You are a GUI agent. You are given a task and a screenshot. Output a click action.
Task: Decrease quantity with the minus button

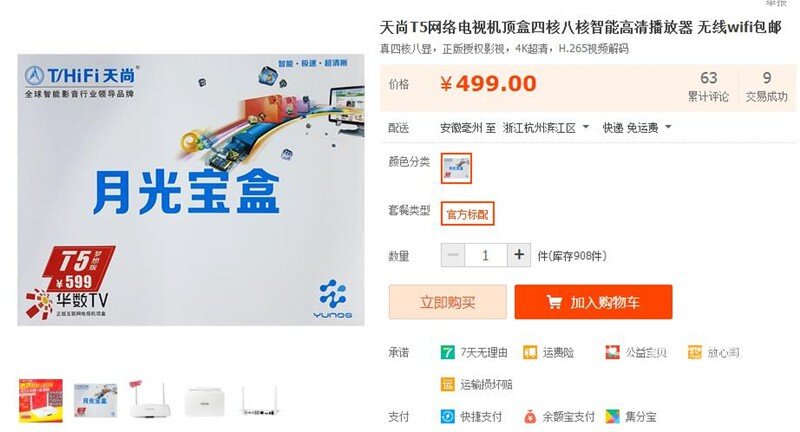453,255
